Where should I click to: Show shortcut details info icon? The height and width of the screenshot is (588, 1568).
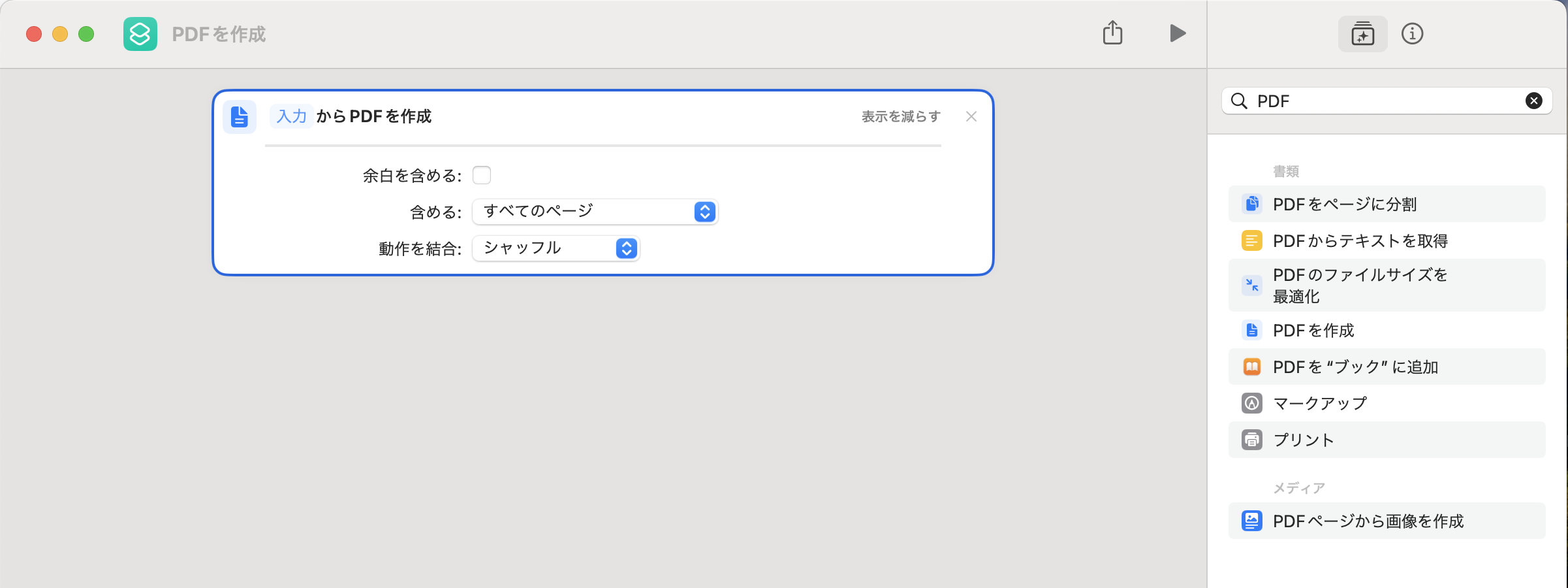[x=1412, y=34]
